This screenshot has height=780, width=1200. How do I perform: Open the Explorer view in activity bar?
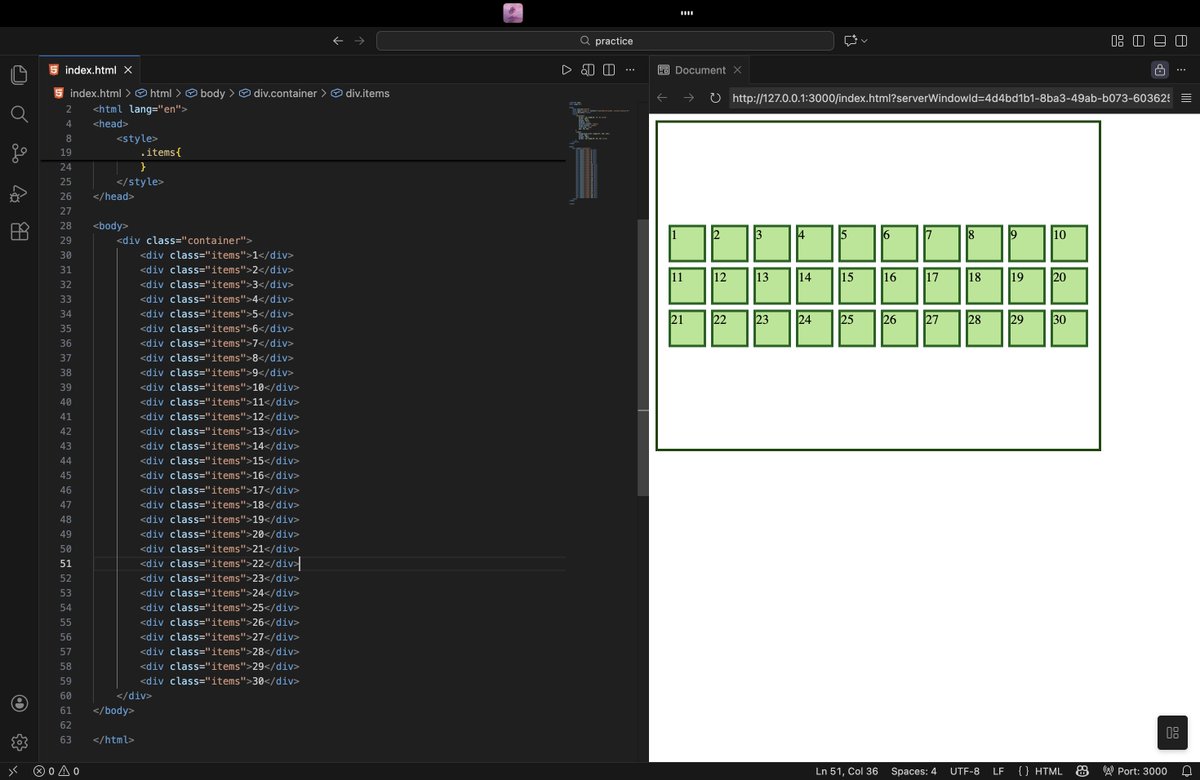19,75
